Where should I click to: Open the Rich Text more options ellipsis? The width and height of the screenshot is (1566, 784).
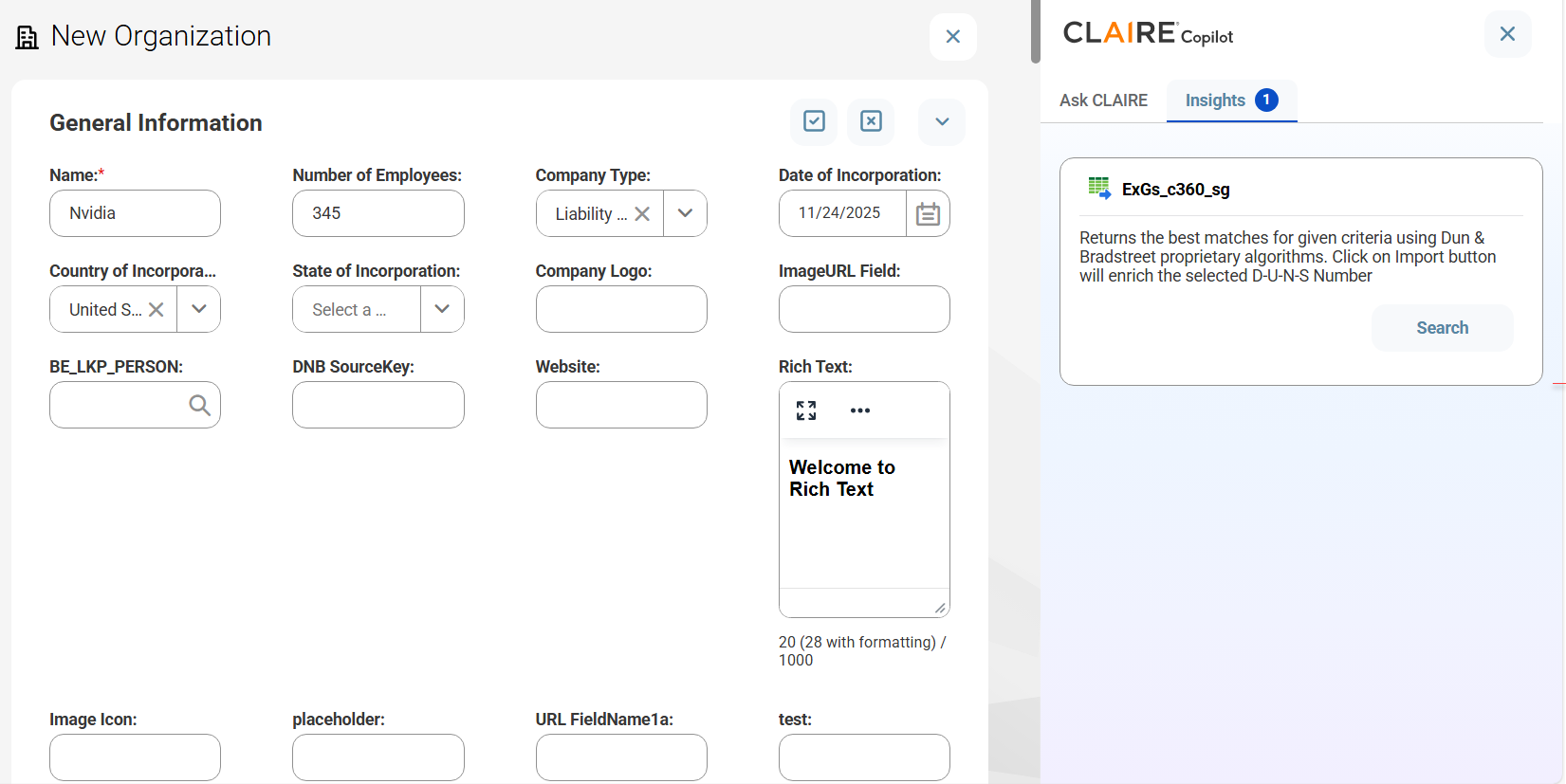point(860,410)
